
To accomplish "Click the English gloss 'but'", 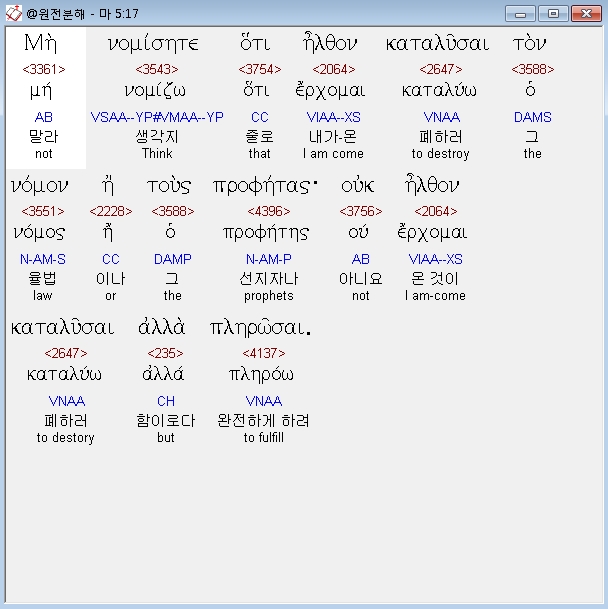I will coord(166,438).
